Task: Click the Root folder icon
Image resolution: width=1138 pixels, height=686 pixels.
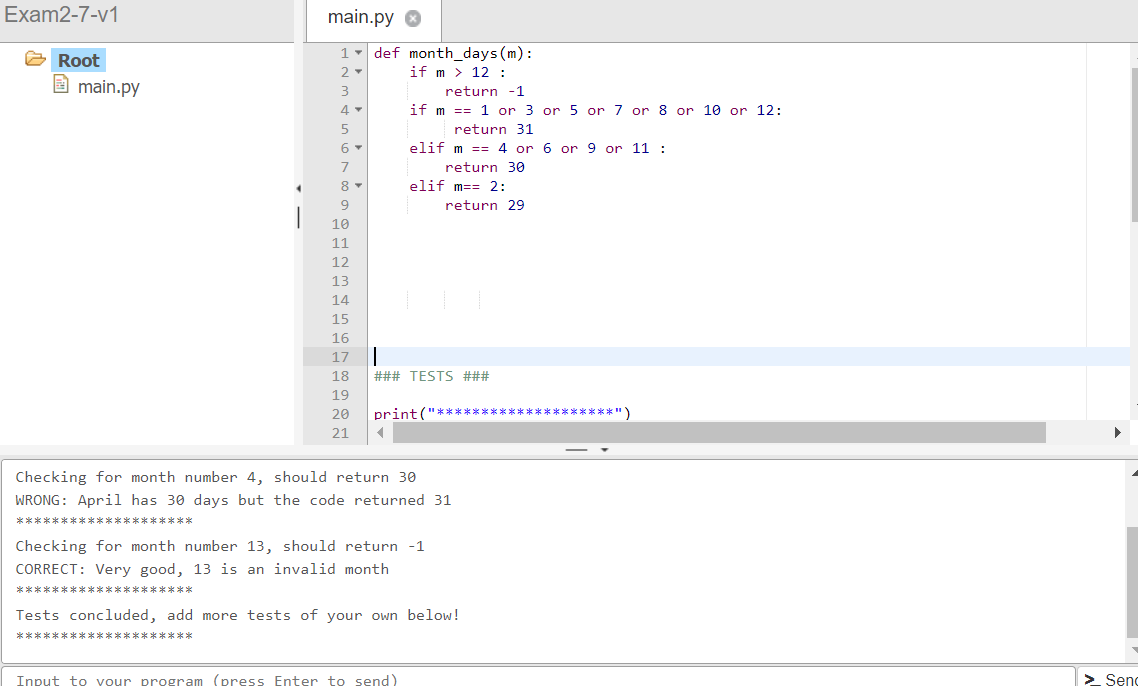Action: coord(35,59)
